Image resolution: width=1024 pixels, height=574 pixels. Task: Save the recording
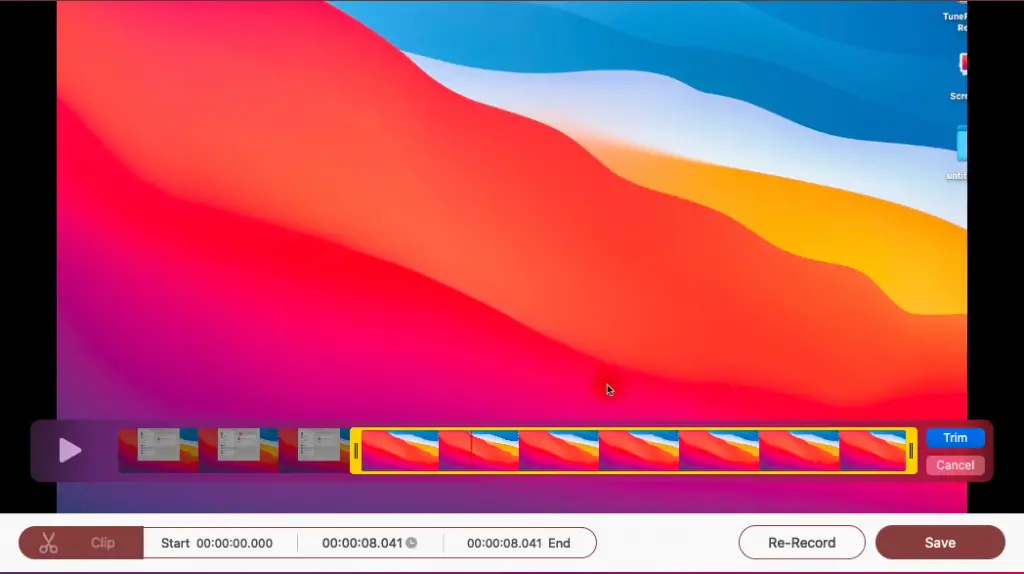click(x=940, y=543)
